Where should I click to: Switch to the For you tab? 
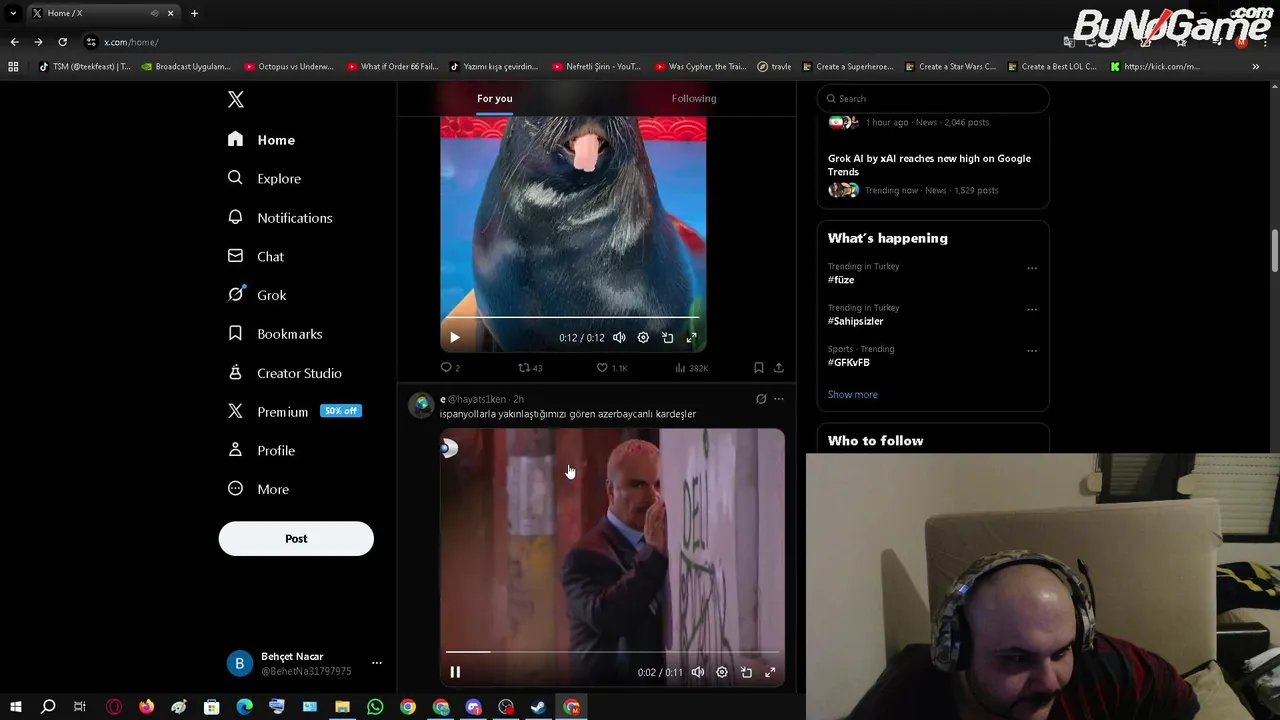(x=494, y=98)
